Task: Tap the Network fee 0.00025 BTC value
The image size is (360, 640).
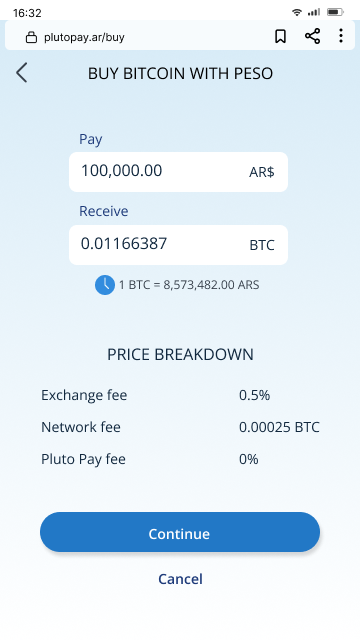Action: coord(279,427)
